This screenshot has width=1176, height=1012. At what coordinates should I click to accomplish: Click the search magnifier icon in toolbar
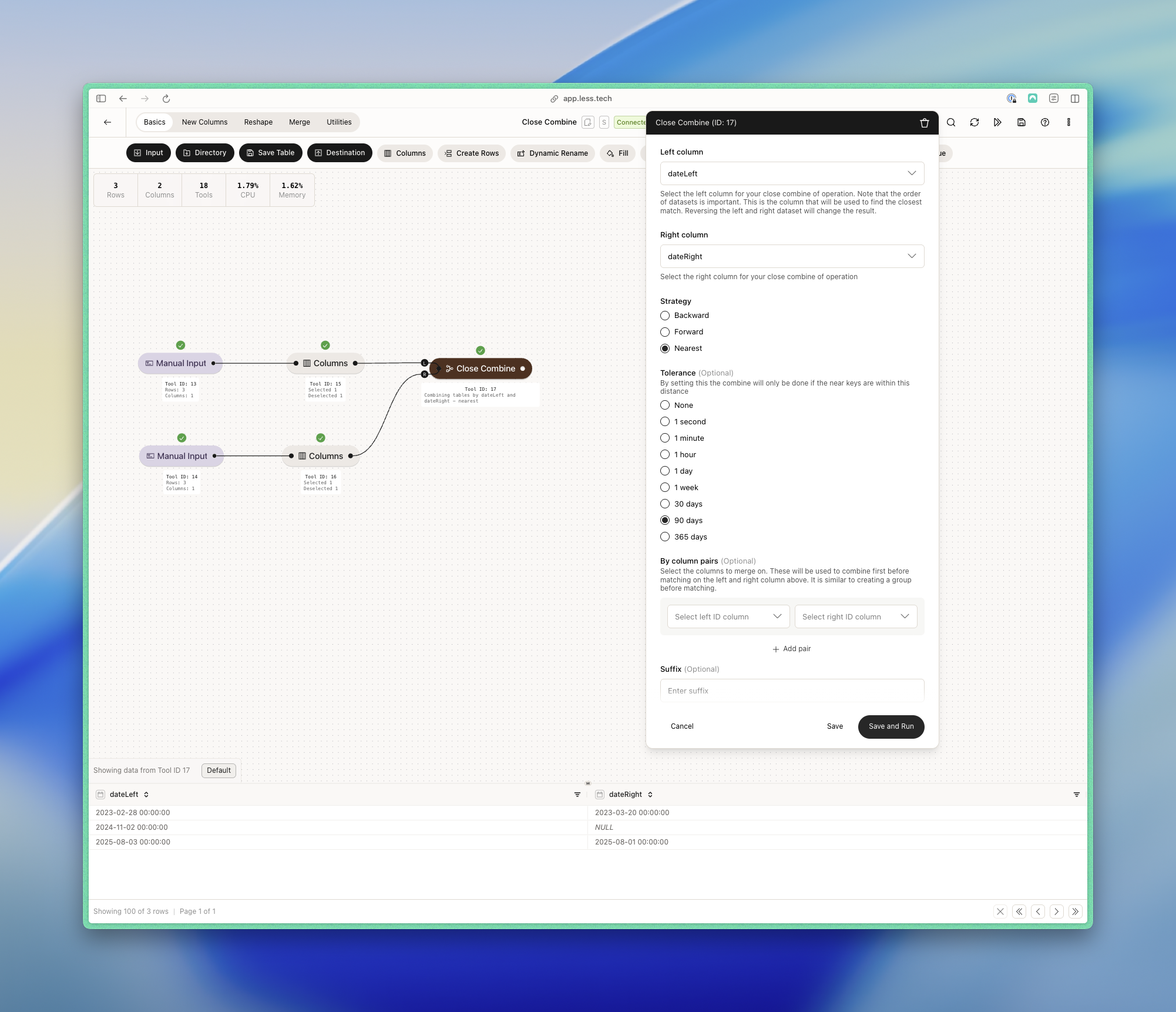click(951, 122)
